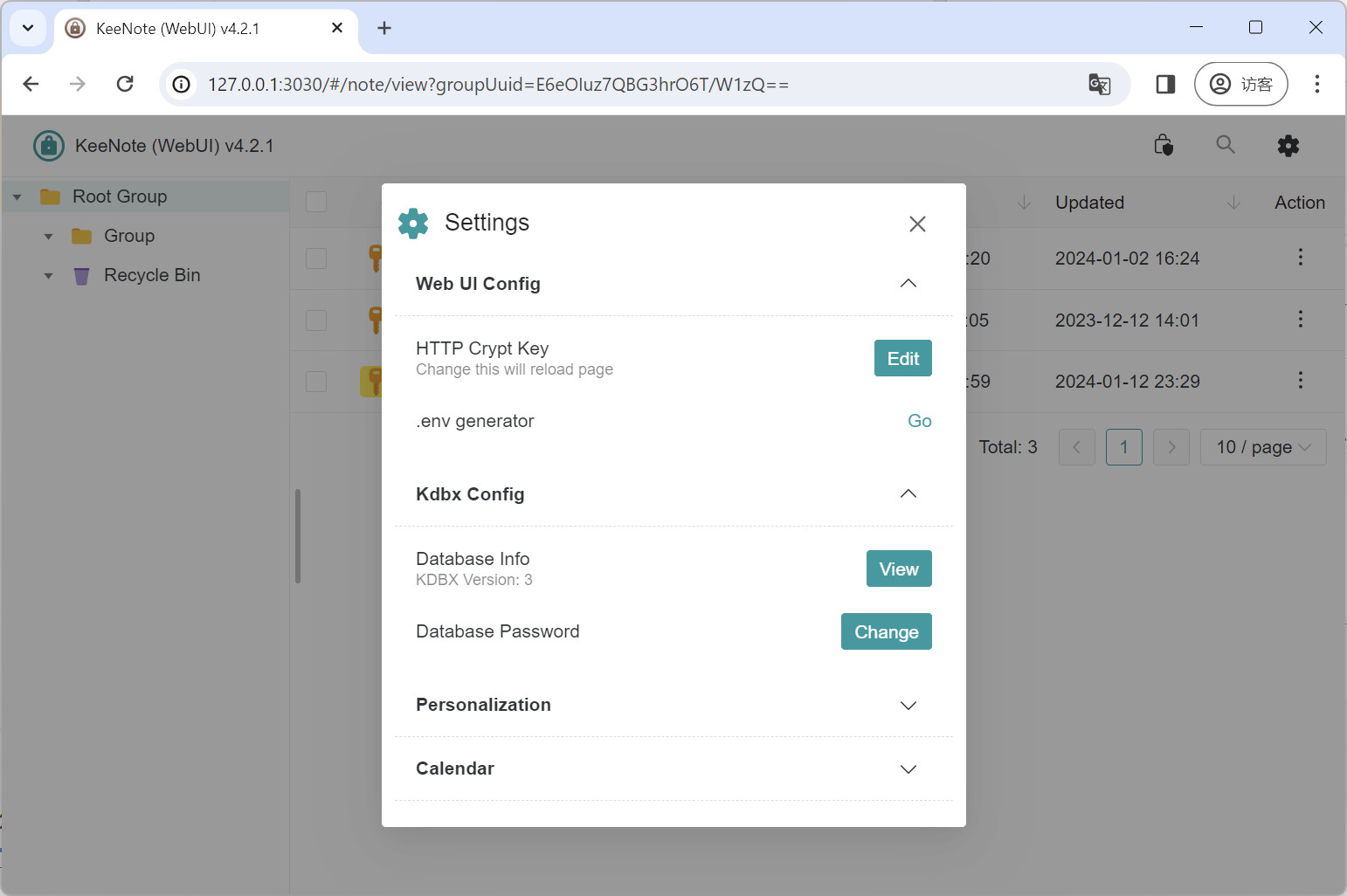Viewport: 1347px width, 896px height.
Task: Click the yellow key icon of 2024-01-12 row
Action: coord(371,382)
